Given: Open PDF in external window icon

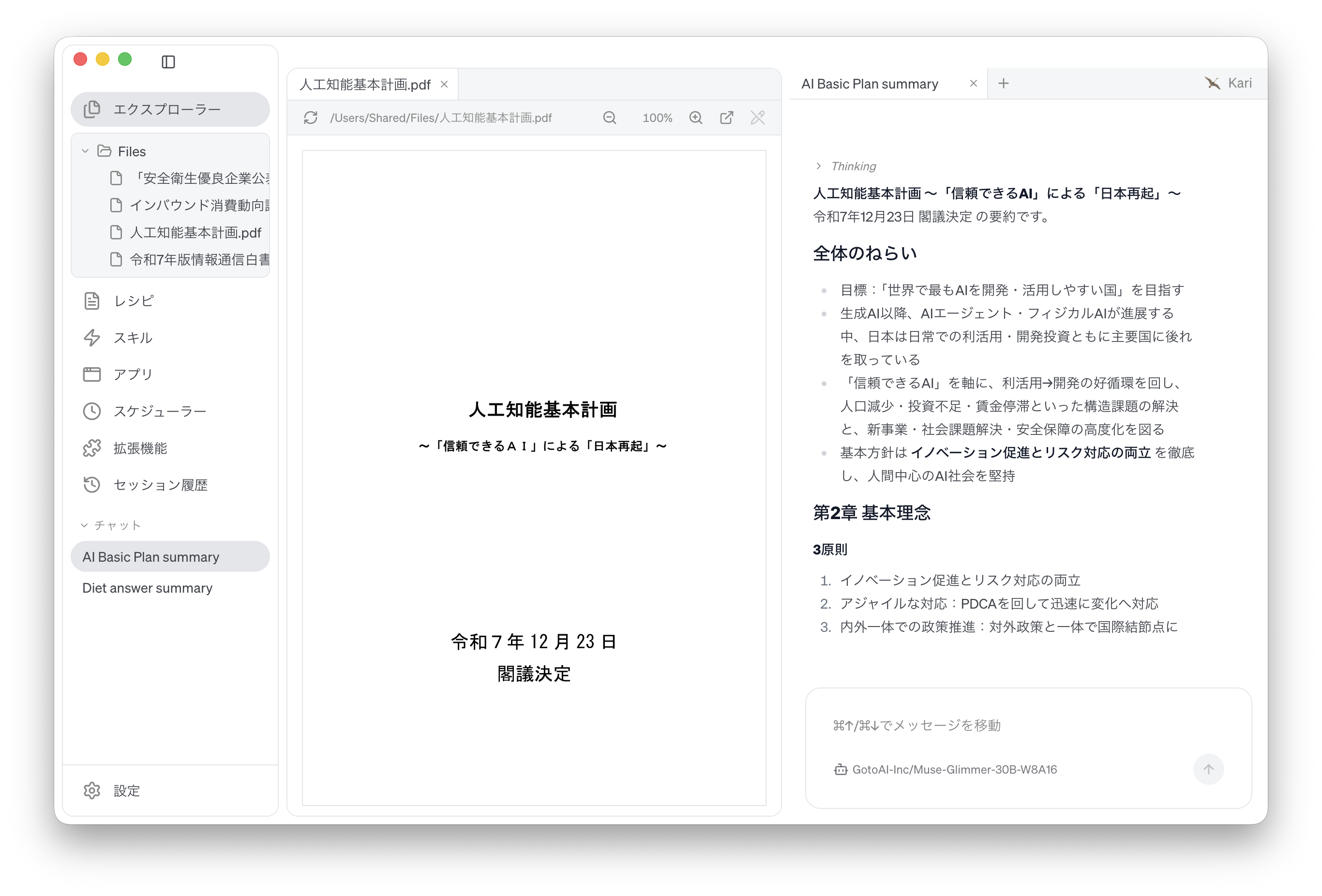Looking at the screenshot, I should click(x=726, y=118).
